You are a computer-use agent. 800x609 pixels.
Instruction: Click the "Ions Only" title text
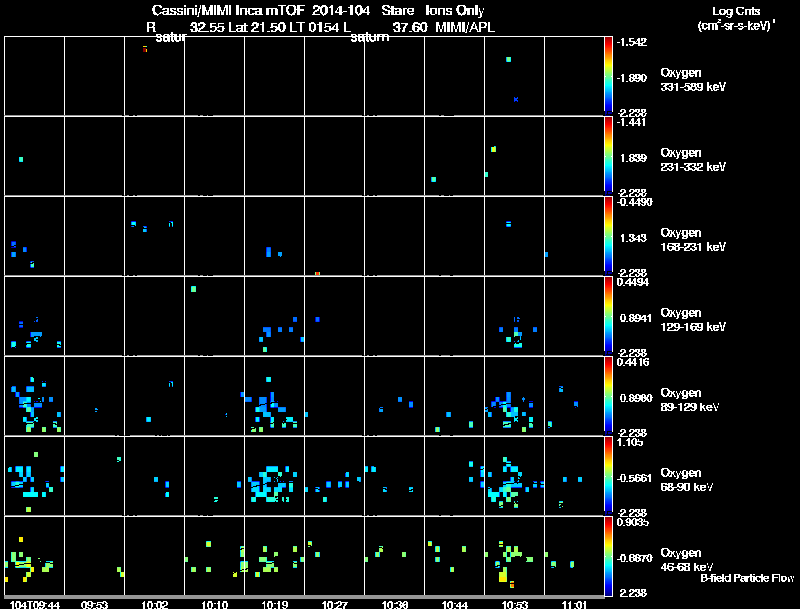coord(455,11)
